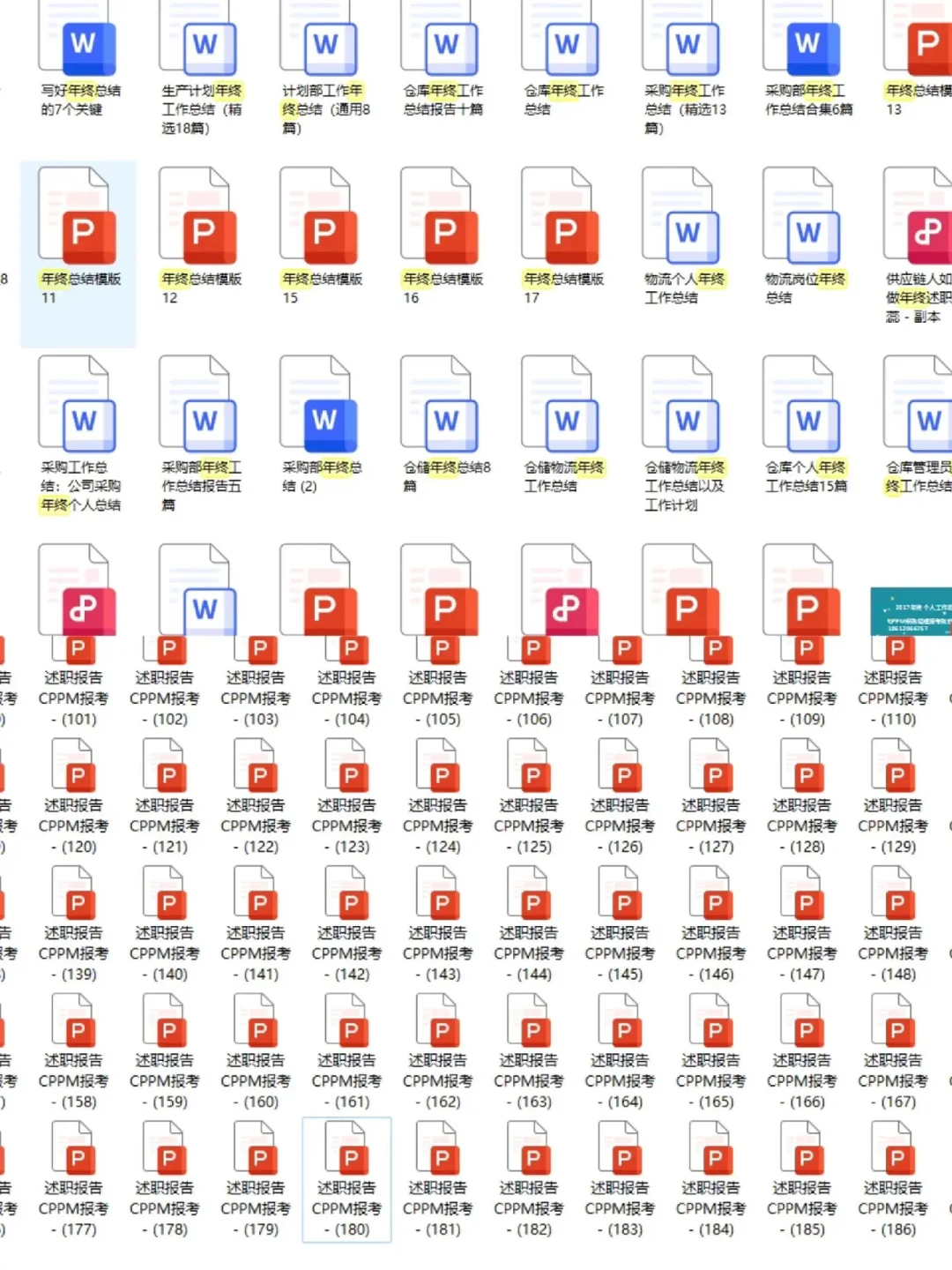Click the Word icon of 仓库年终工作总结报告十篇

(440, 36)
